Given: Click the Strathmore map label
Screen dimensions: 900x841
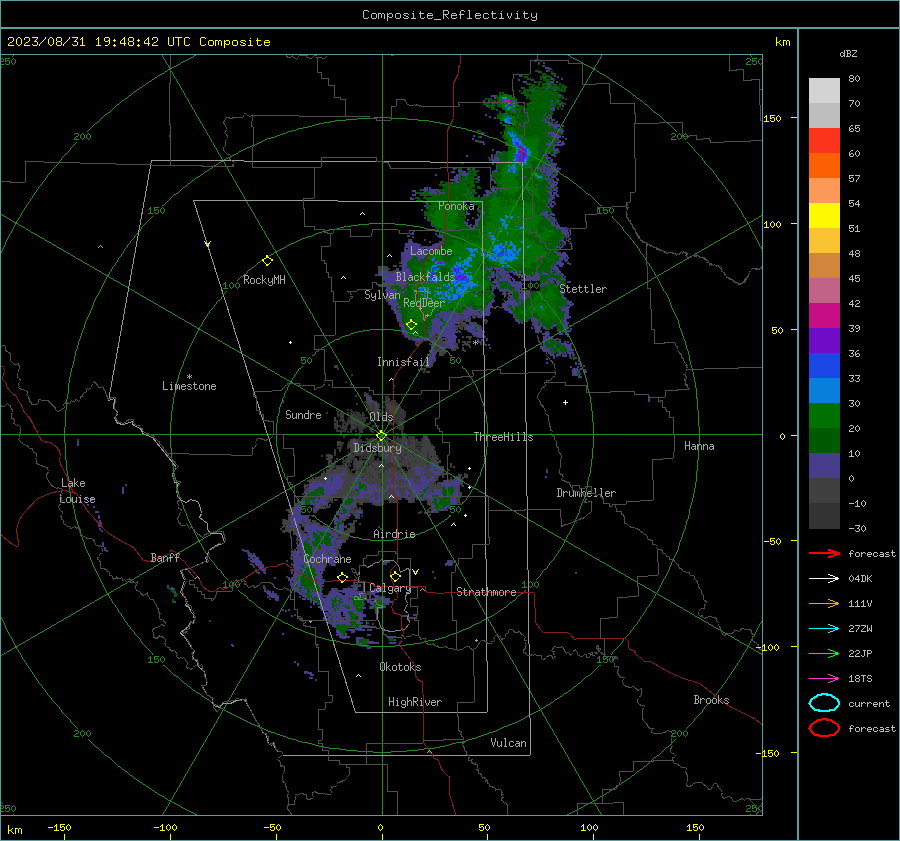Looking at the screenshot, I should click(486, 592).
